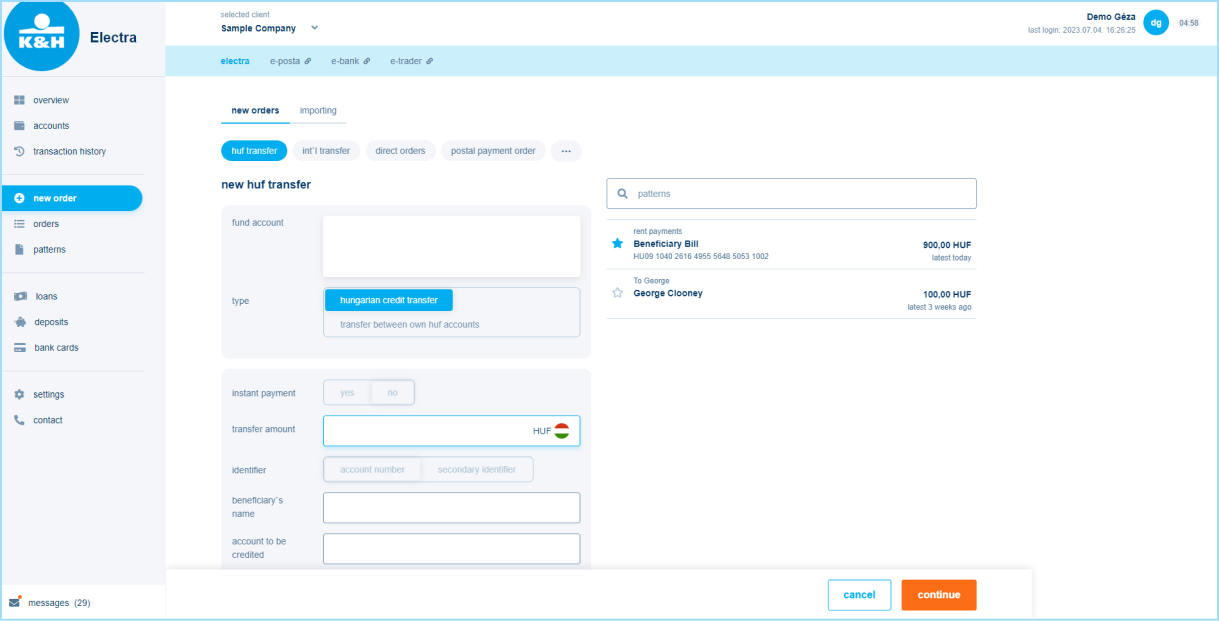Screen dimensions: 1219x621
Task: Open the fund account selector
Action: point(451,246)
